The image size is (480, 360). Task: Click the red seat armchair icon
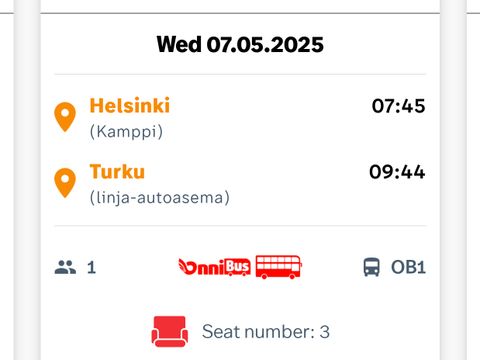170,331
